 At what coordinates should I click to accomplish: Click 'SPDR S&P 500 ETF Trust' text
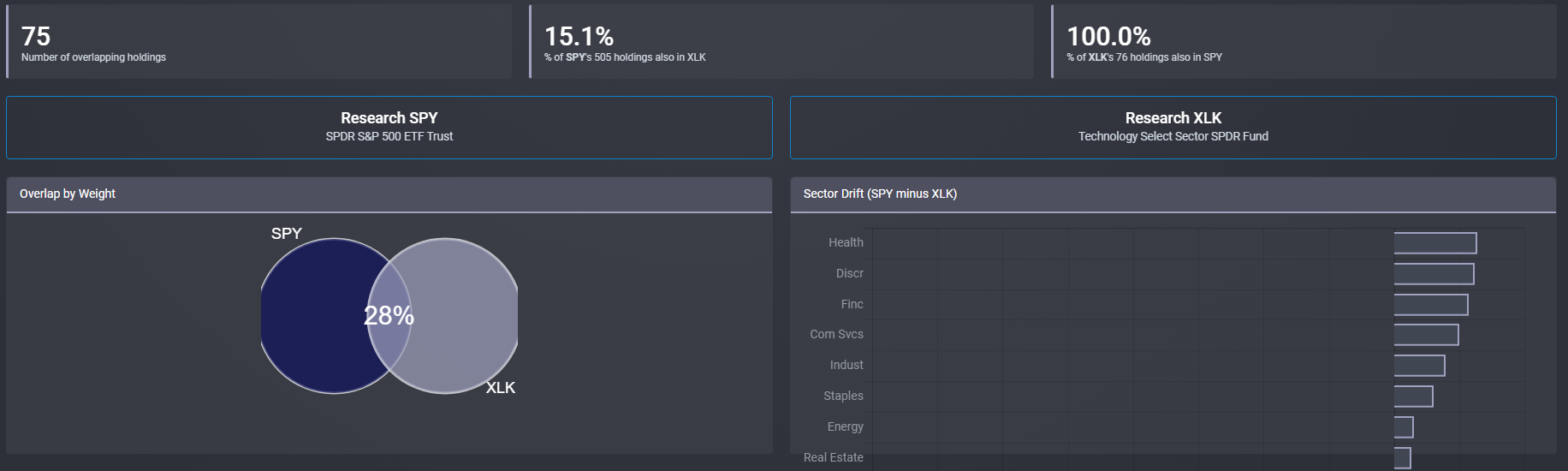[x=389, y=136]
